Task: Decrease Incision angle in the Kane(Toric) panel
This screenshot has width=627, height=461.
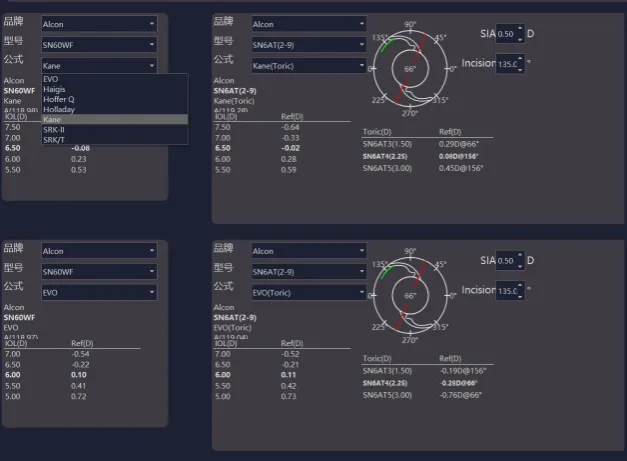Action: (x=520, y=69)
